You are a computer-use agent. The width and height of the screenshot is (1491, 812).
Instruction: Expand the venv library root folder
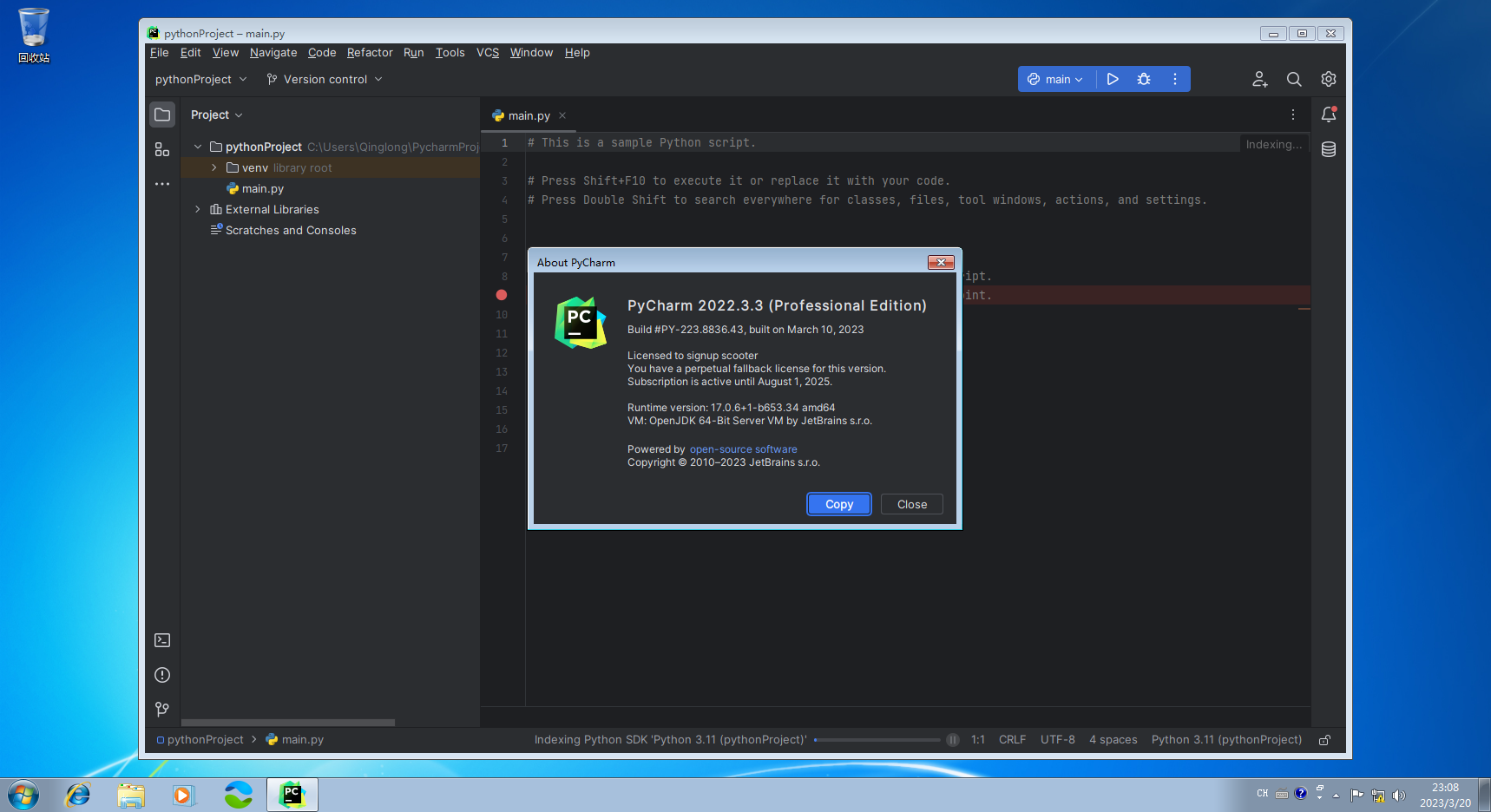coord(213,167)
